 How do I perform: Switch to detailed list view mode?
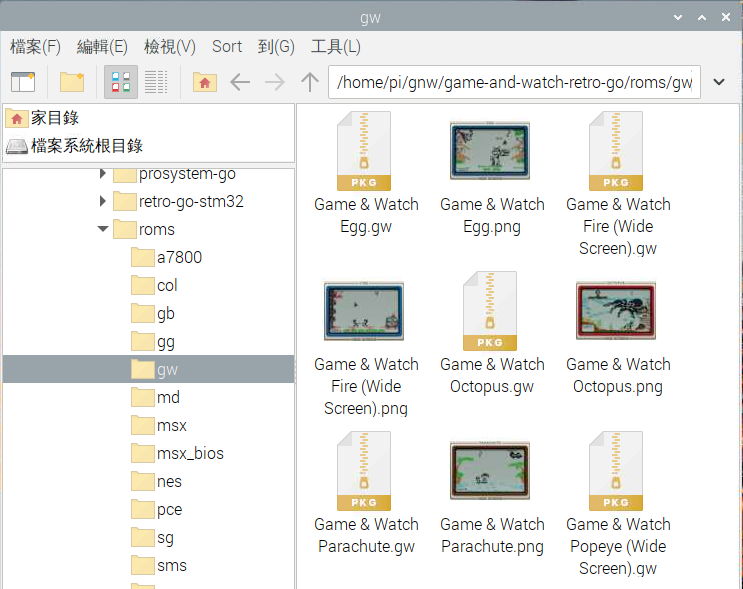click(x=156, y=82)
